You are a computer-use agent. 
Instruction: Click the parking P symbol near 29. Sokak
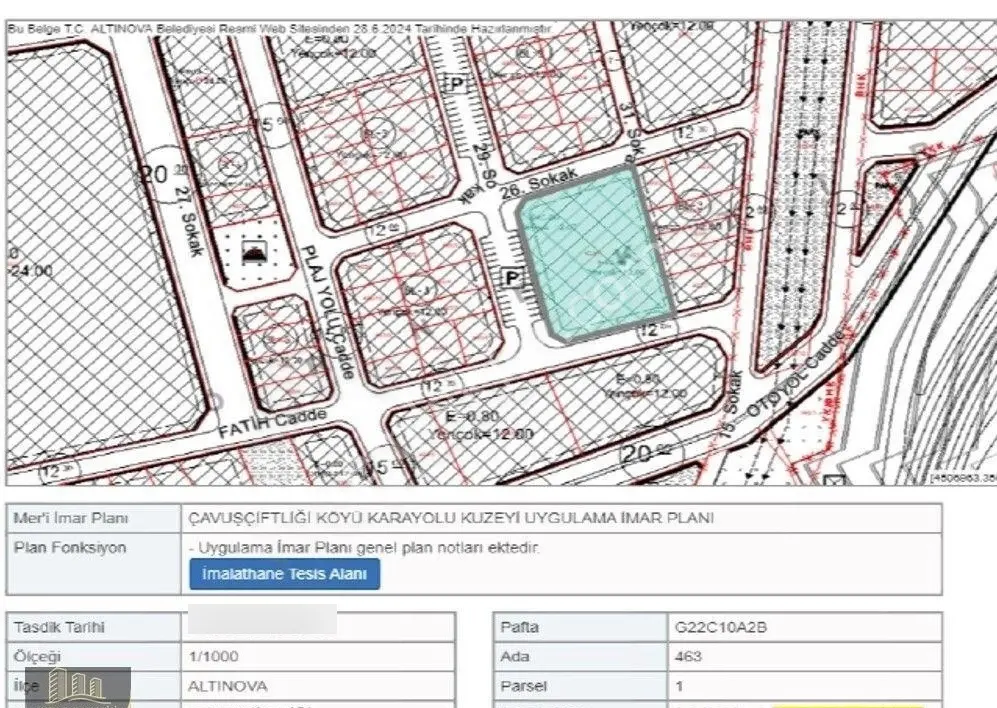455,84
